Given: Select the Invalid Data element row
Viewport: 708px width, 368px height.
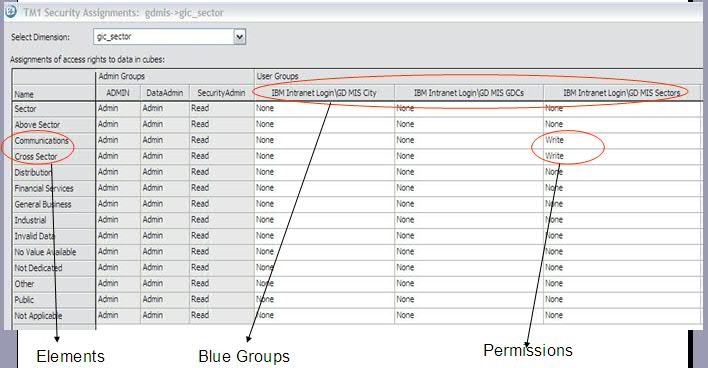Looking at the screenshot, I should point(54,236).
